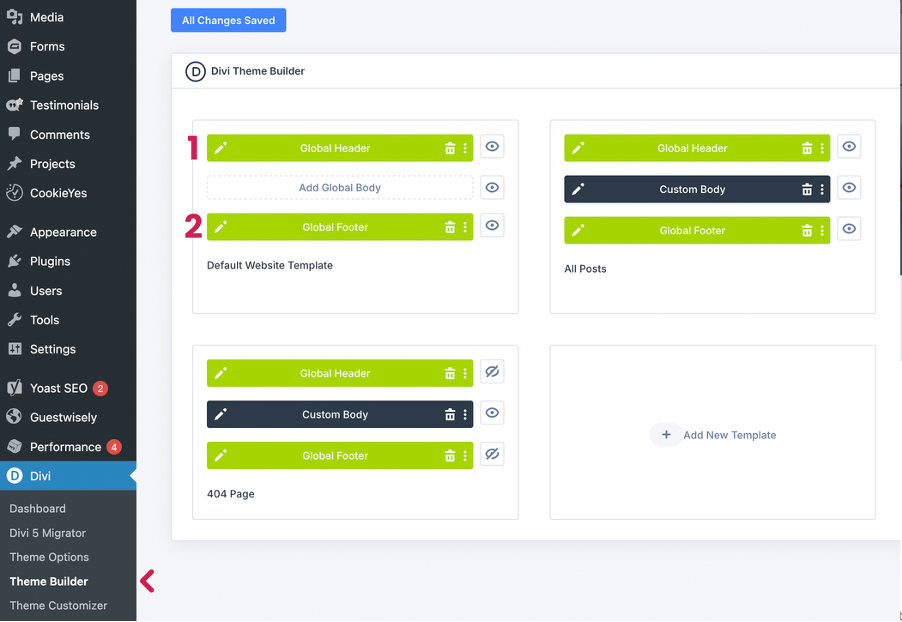
Task: Delete Global Footer in 404 Page template
Action: pyautogui.click(x=450, y=456)
